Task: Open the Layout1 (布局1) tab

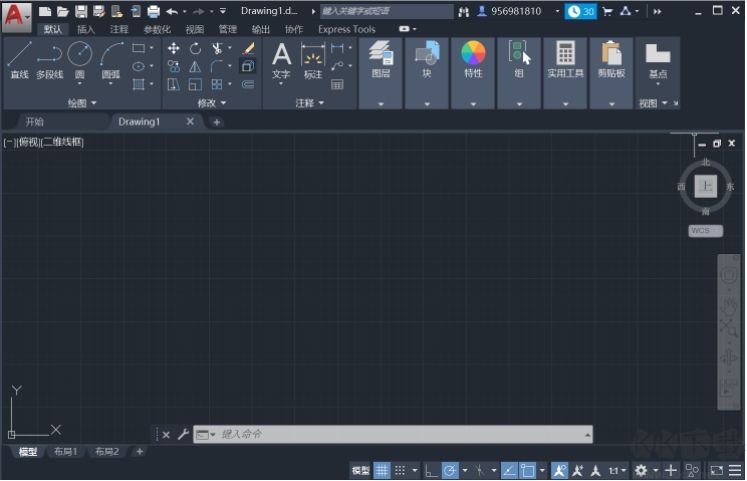Action: click(65, 452)
